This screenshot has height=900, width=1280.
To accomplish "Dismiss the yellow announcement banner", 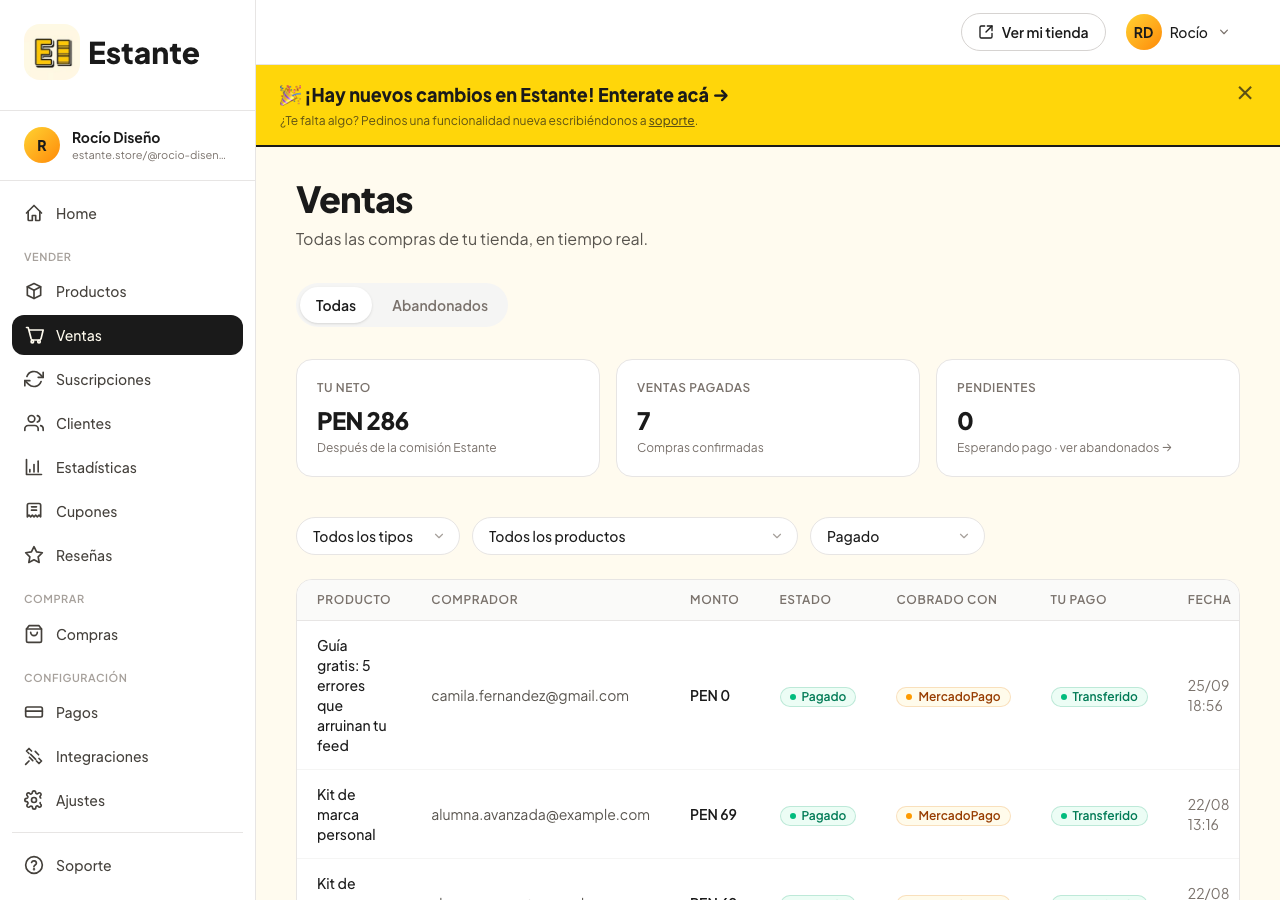I will pyautogui.click(x=1245, y=93).
